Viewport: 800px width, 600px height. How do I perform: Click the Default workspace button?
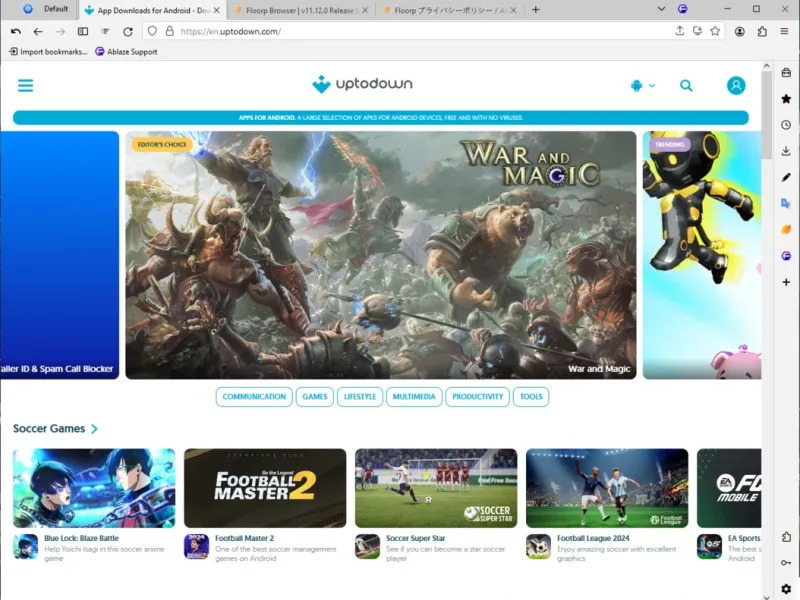click(x=46, y=9)
